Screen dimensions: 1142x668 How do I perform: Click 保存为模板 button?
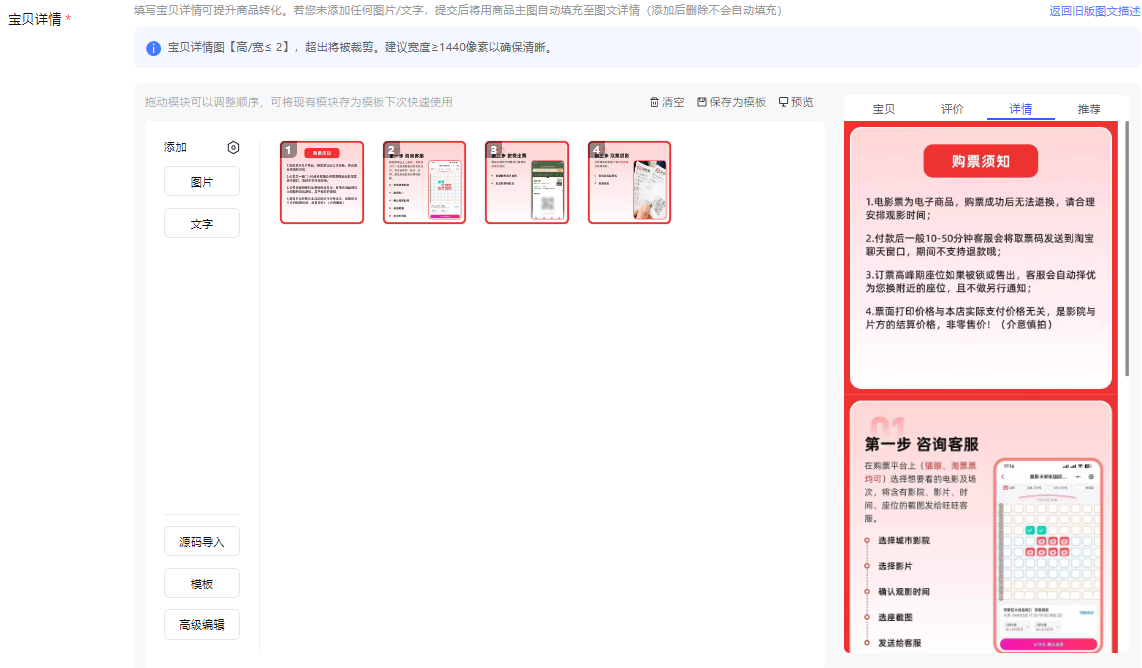[731, 102]
